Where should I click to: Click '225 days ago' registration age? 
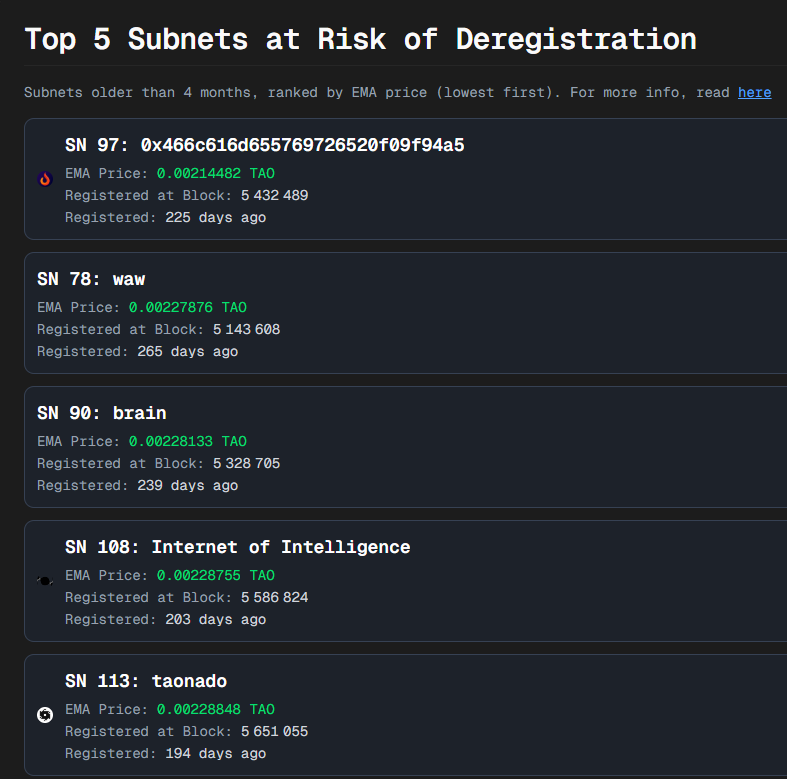[215, 218]
